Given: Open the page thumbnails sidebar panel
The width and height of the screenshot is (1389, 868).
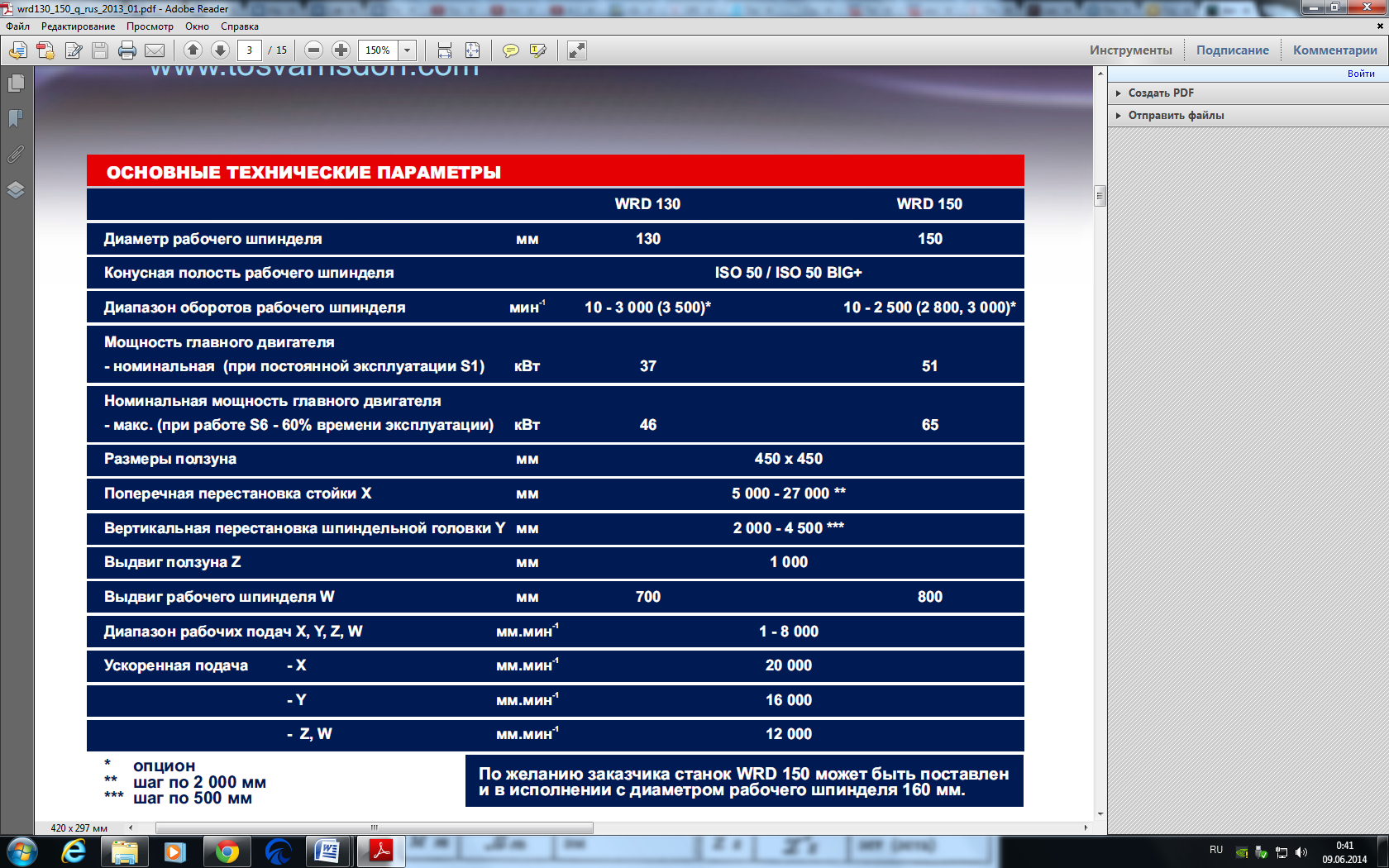Looking at the screenshot, I should (16, 83).
